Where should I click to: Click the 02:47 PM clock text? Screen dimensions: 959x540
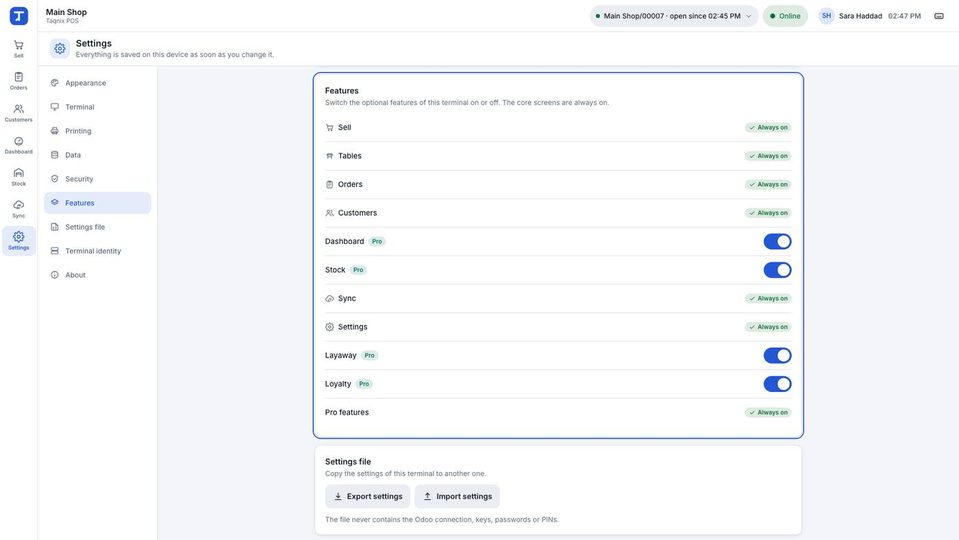click(904, 16)
